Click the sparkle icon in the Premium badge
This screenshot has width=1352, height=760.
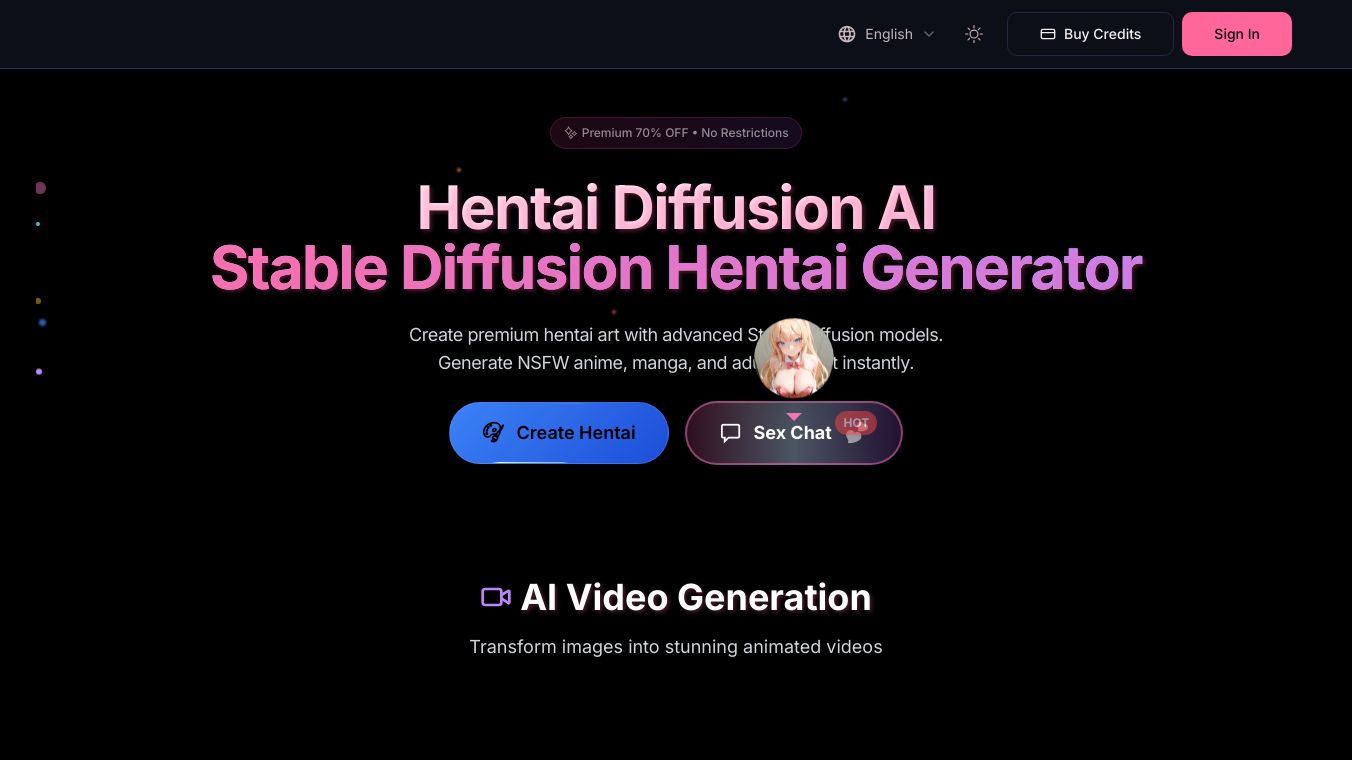[571, 133]
